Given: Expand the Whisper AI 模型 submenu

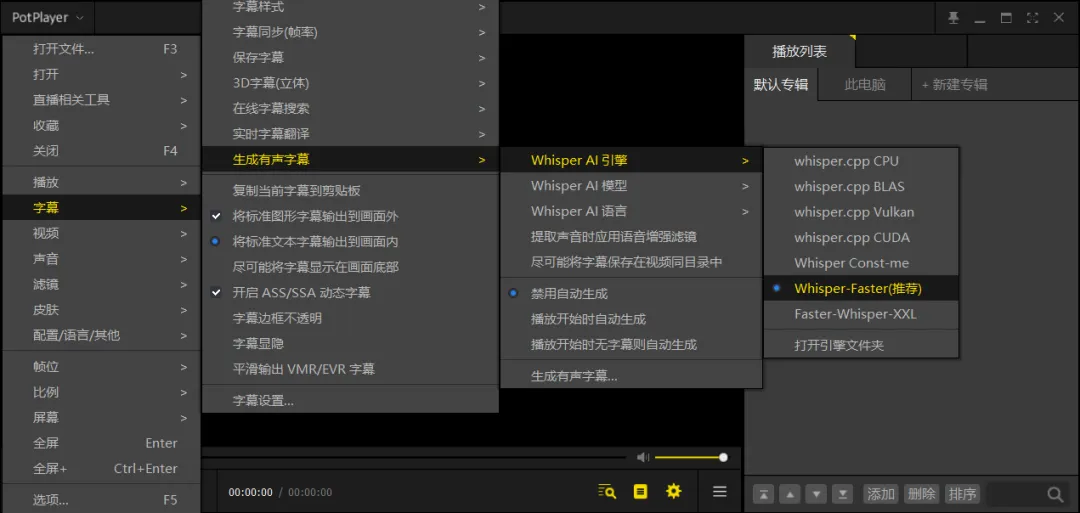Looking at the screenshot, I should [x=631, y=186].
